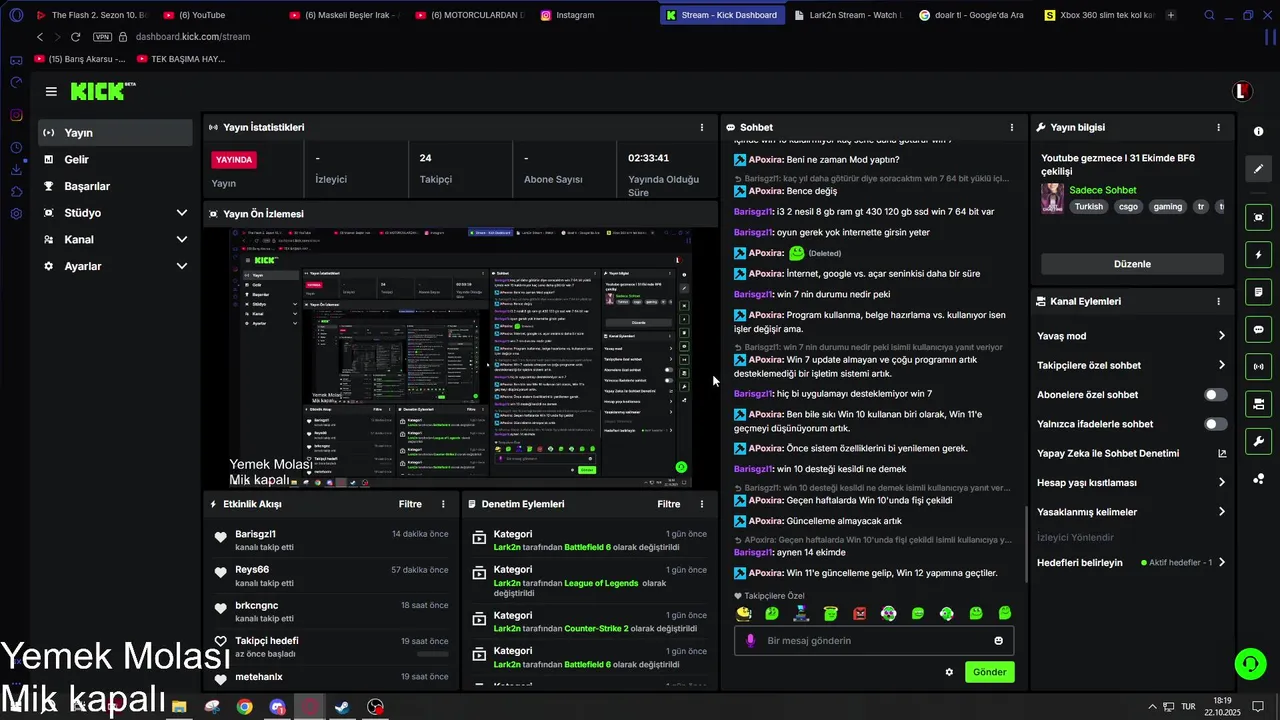Viewport: 1280px width, 720px height.
Task: Open a new browser tab with plus button
Action: pyautogui.click(x=1171, y=15)
